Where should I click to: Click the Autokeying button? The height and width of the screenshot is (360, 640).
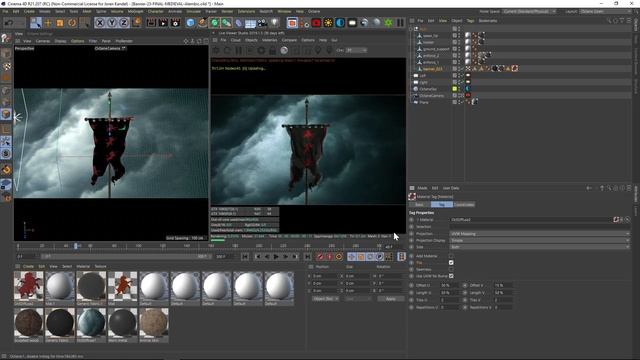coord(330,257)
